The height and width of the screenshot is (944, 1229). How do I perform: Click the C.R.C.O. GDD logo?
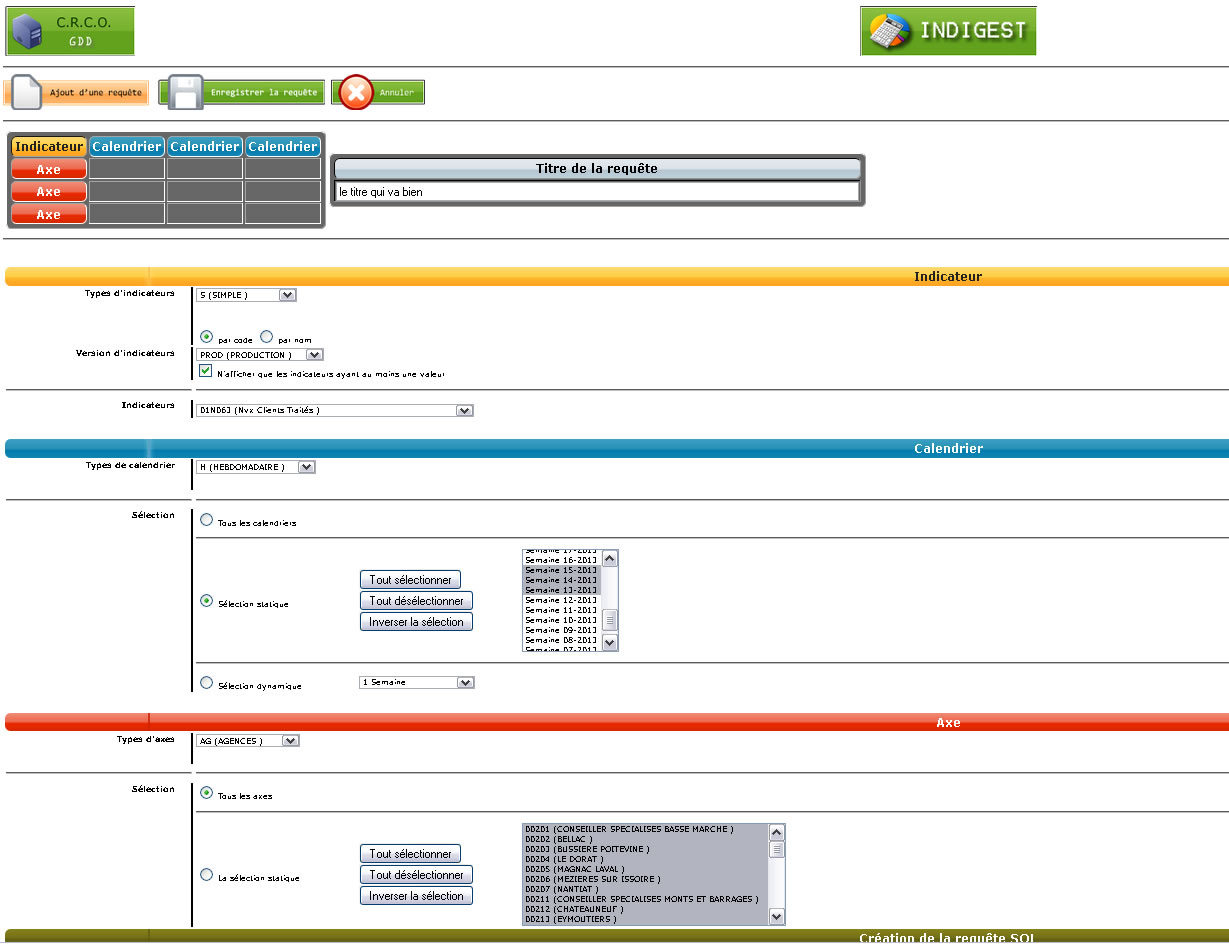70,30
